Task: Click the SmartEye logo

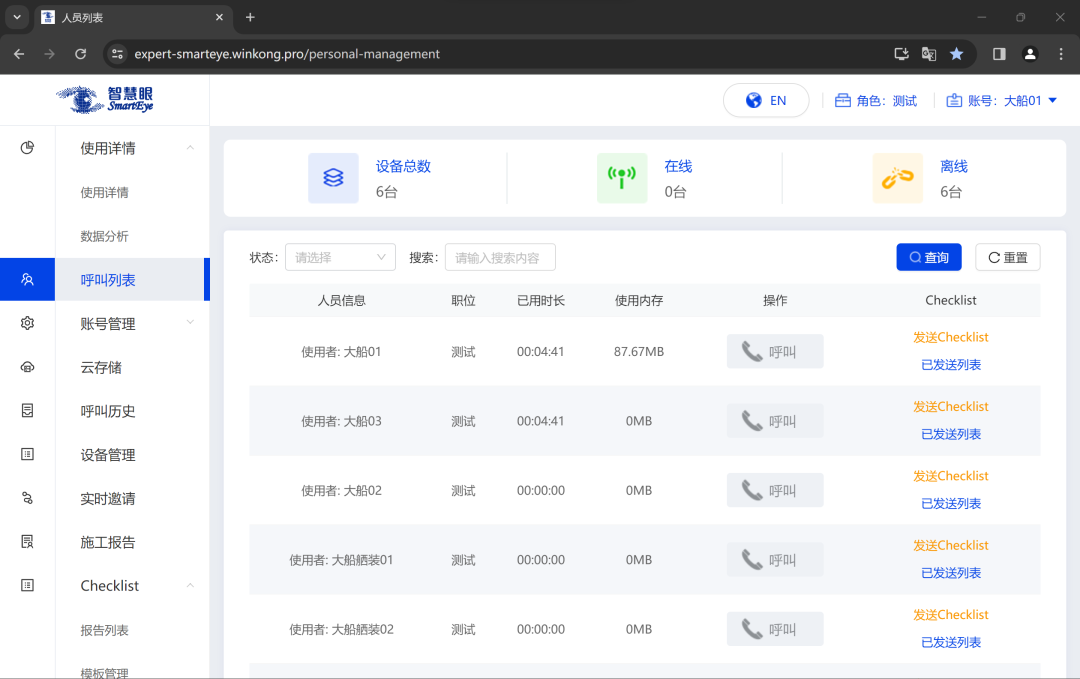Action: [x=105, y=100]
